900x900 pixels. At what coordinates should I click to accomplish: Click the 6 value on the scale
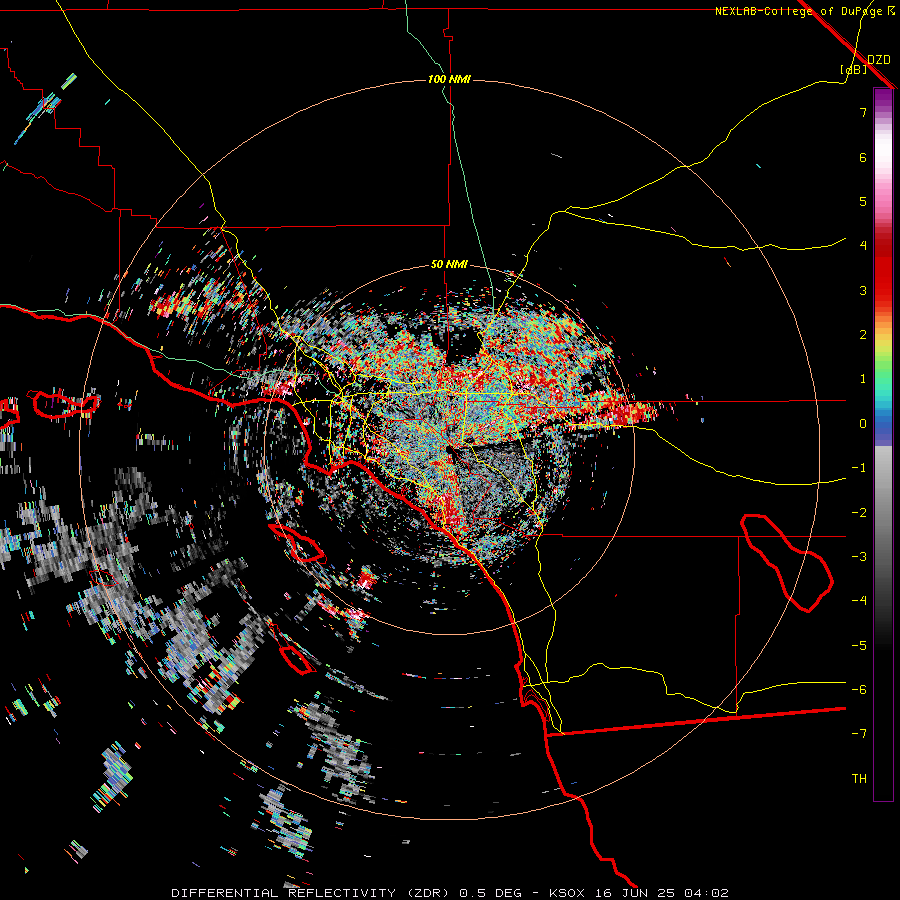863,157
